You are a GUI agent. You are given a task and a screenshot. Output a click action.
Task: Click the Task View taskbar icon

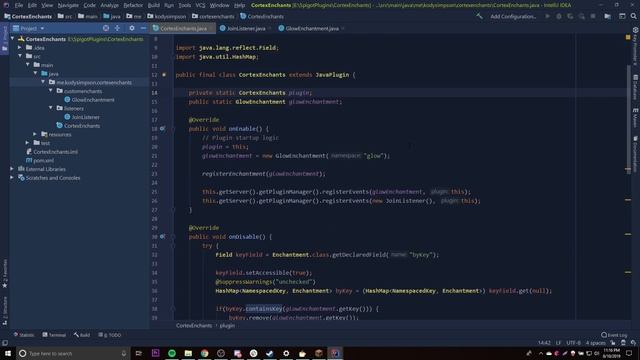[x=139, y=353]
